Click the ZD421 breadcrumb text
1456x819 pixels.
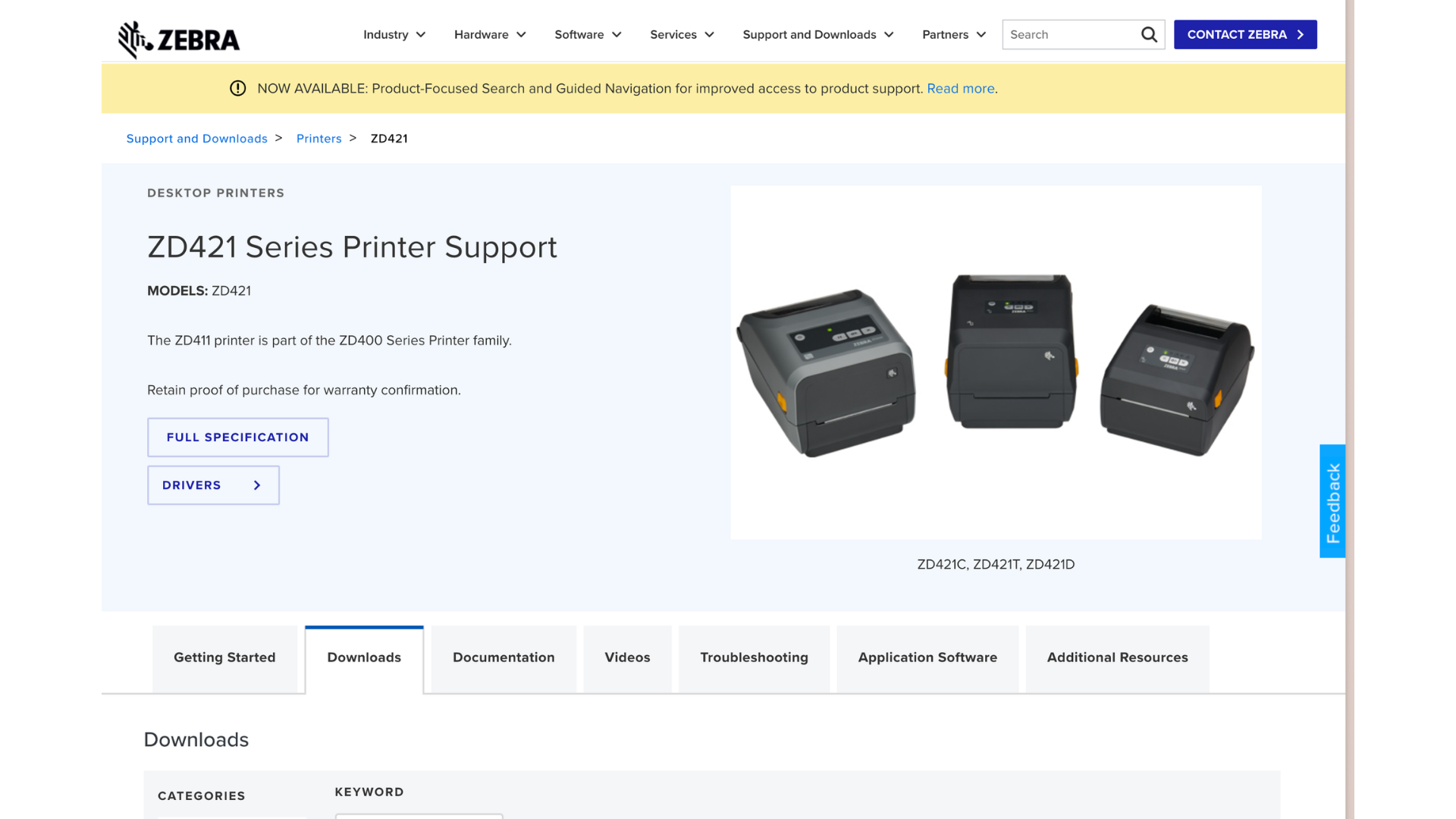[x=389, y=139]
